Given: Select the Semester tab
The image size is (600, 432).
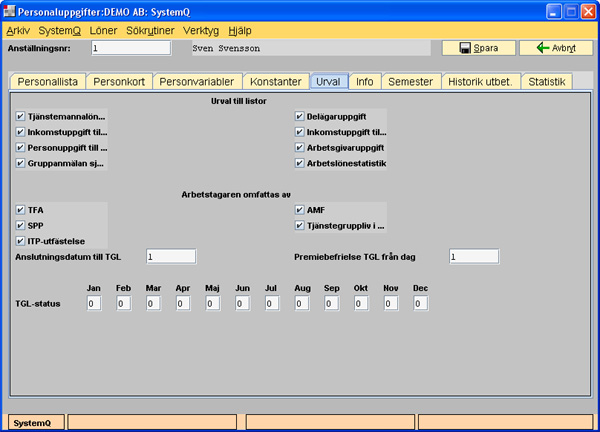Looking at the screenshot, I should (x=411, y=82).
